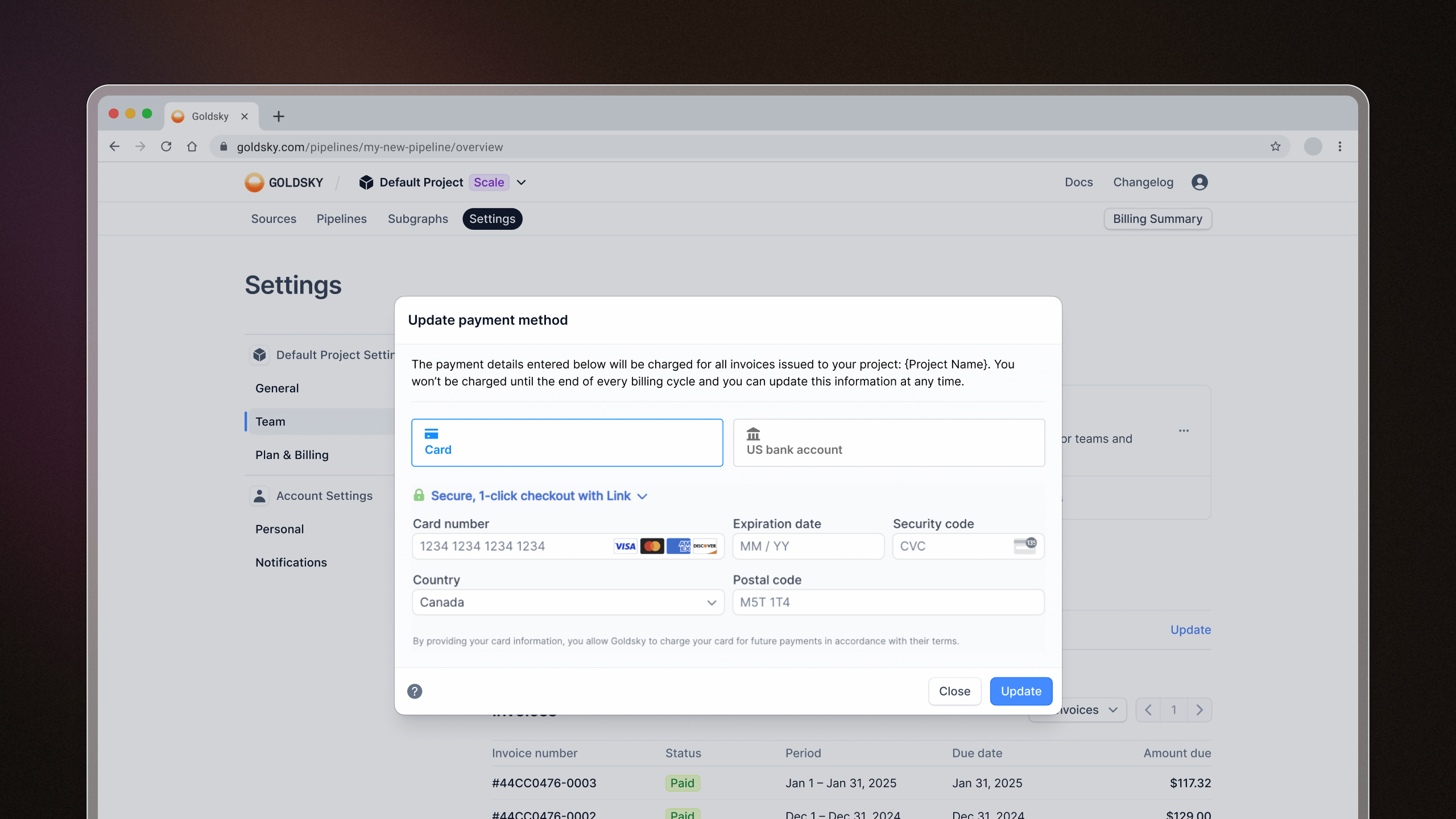Open Personal account settings
1456x819 pixels.
click(x=279, y=530)
